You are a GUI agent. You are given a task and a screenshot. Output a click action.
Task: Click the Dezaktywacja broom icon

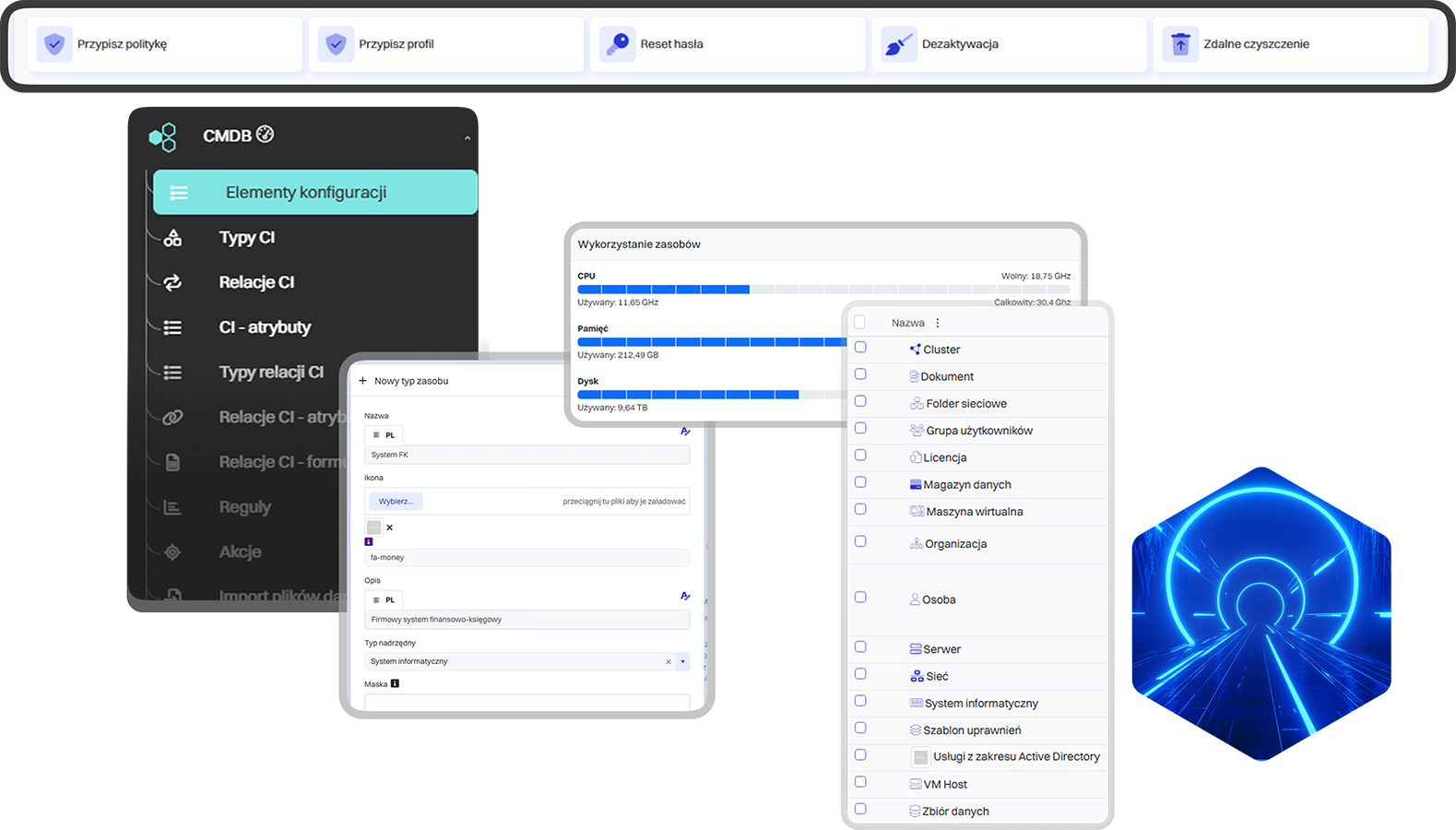pos(898,43)
